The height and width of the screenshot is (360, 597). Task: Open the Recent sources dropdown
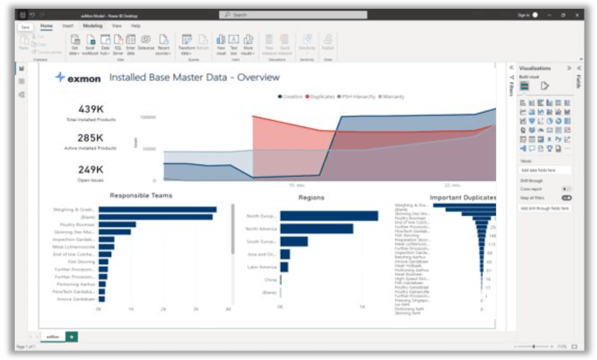click(x=163, y=45)
